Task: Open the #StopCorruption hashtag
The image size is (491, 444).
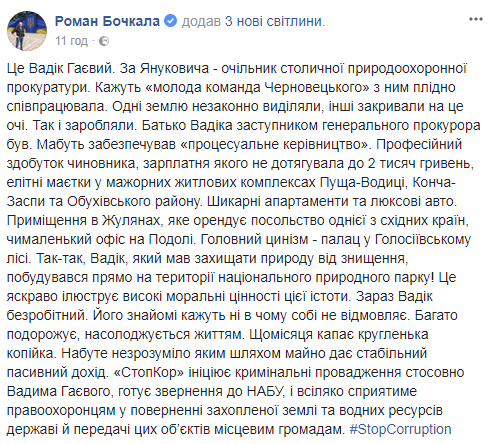Action: [x=400, y=429]
